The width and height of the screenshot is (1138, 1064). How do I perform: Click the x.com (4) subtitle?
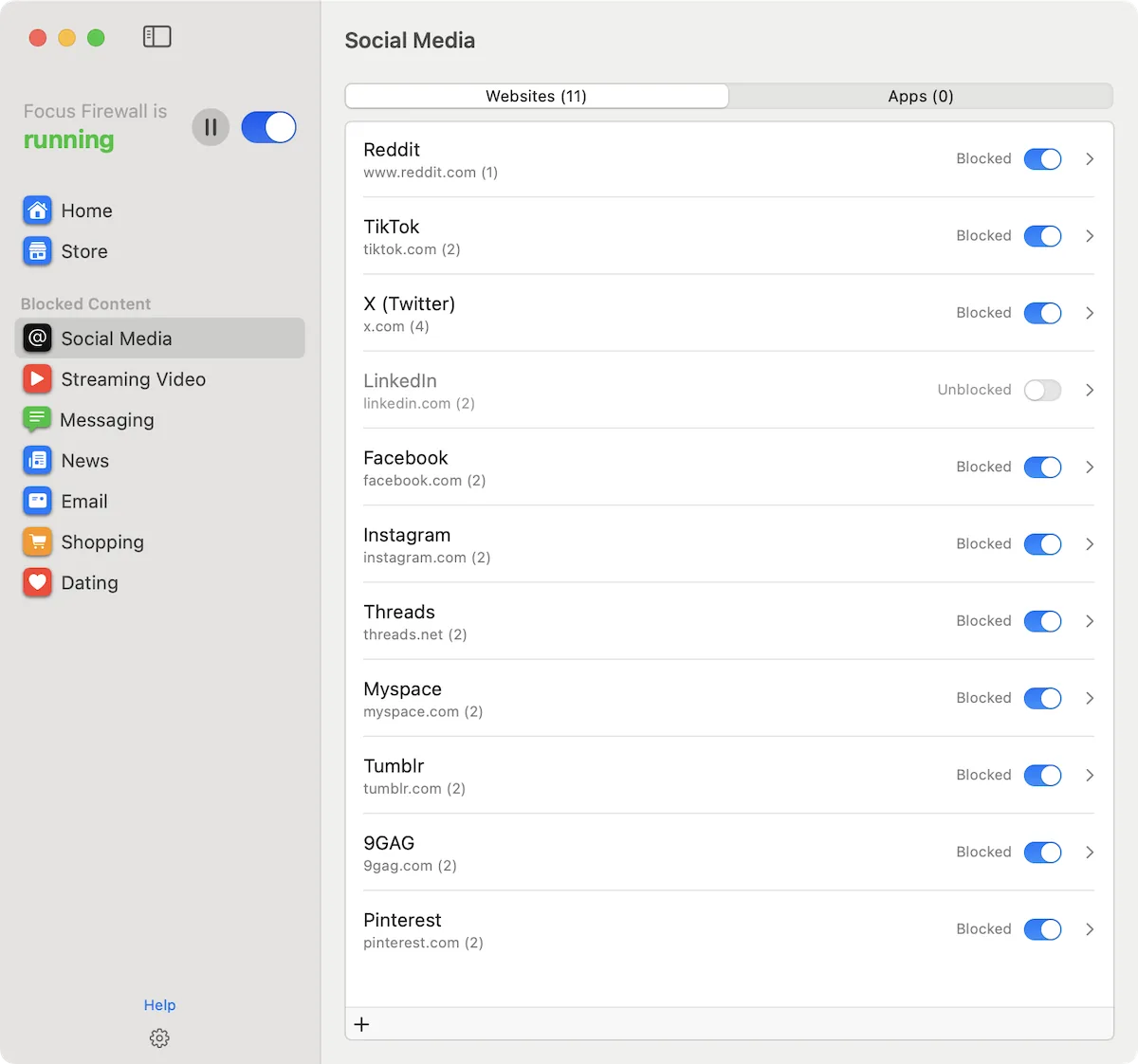(396, 326)
